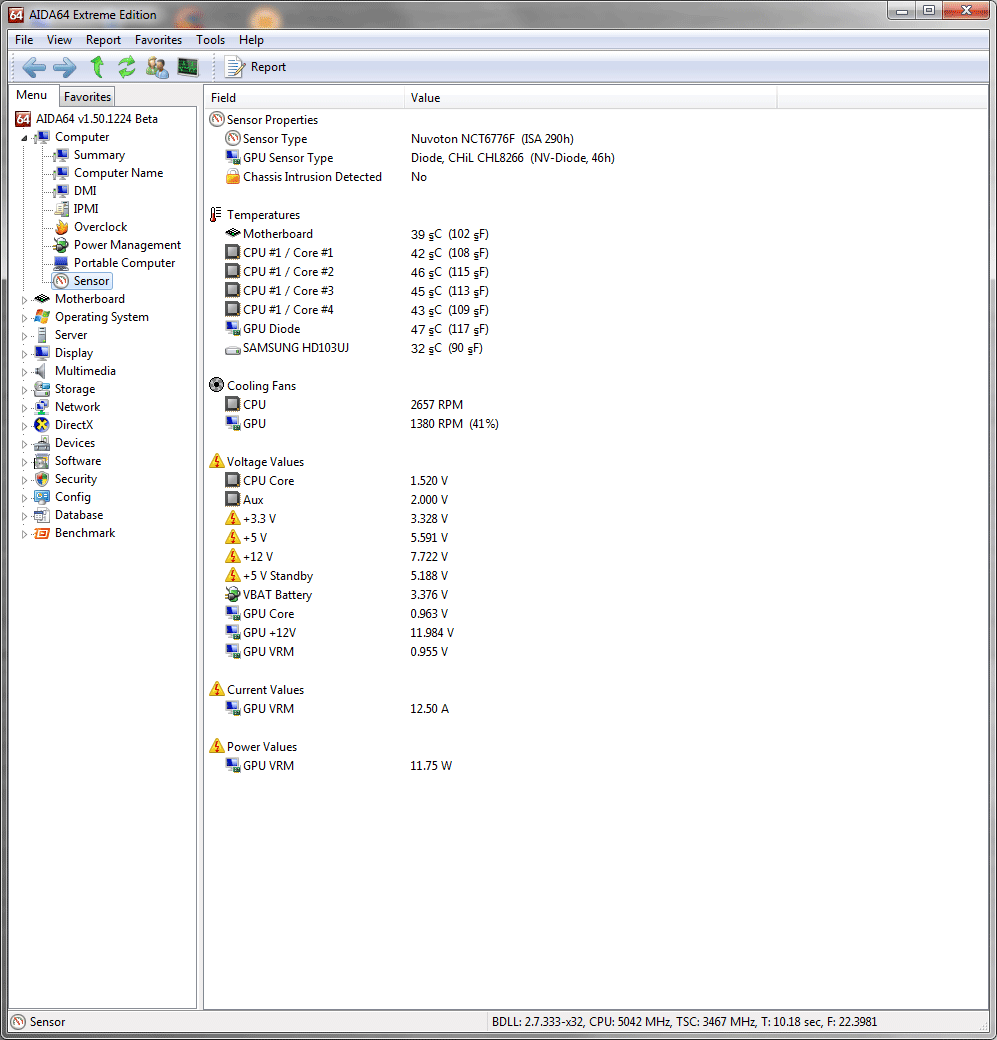Click the Database icon in the tree
The height and width of the screenshot is (1040, 997).
pos(42,515)
